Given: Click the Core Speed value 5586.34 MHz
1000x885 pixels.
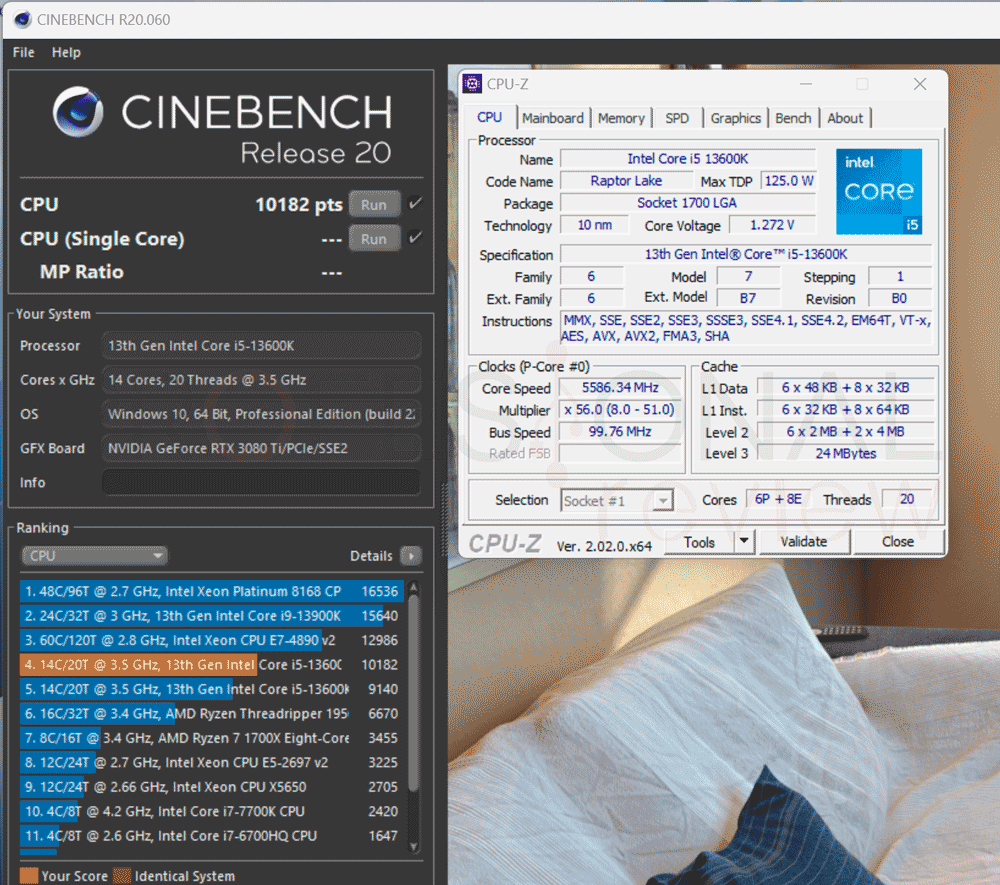Looking at the screenshot, I should click(620, 388).
